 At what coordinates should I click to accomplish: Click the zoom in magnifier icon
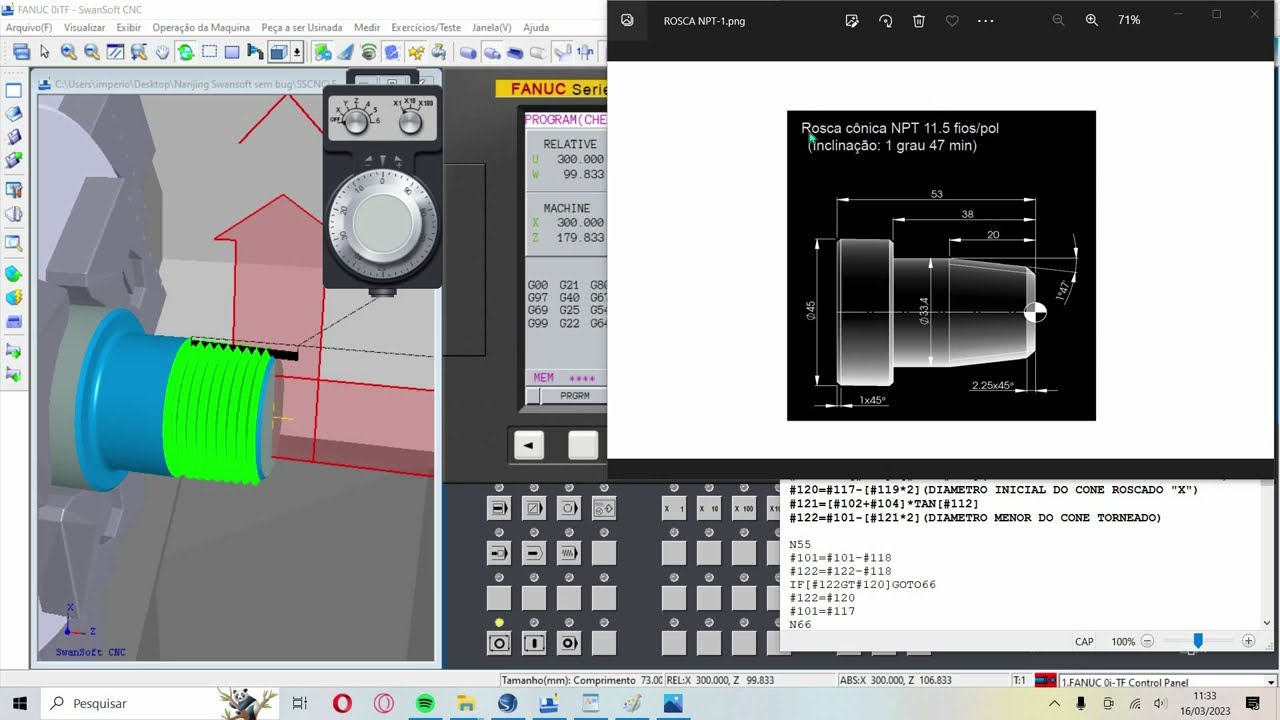(68, 52)
